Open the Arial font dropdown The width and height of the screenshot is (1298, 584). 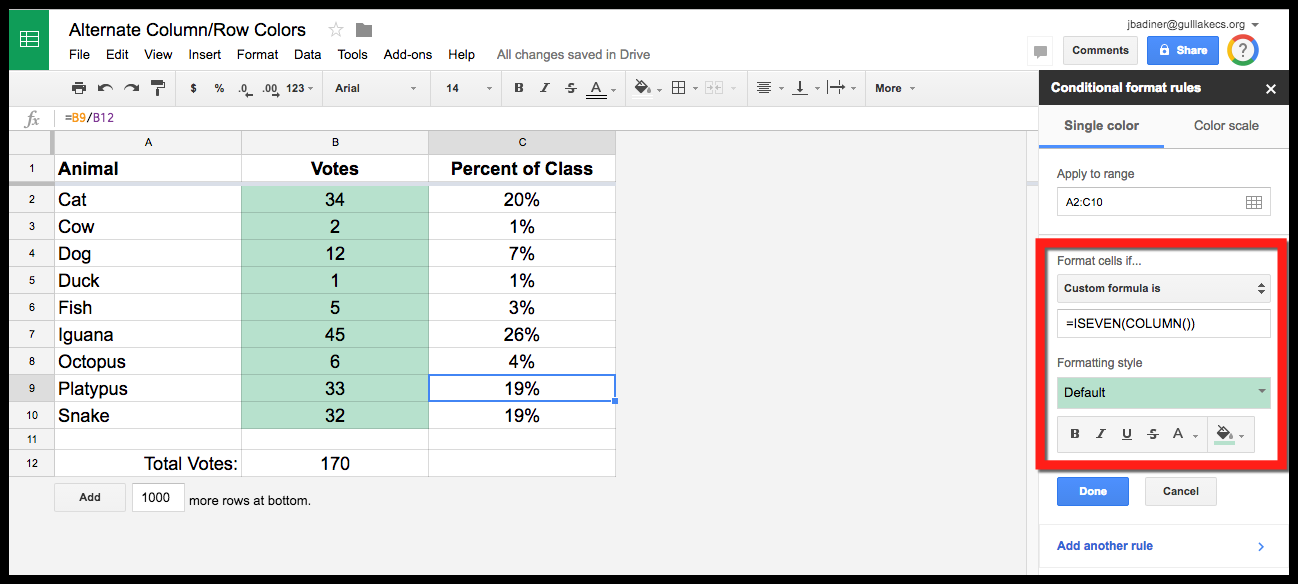pyautogui.click(x=376, y=88)
